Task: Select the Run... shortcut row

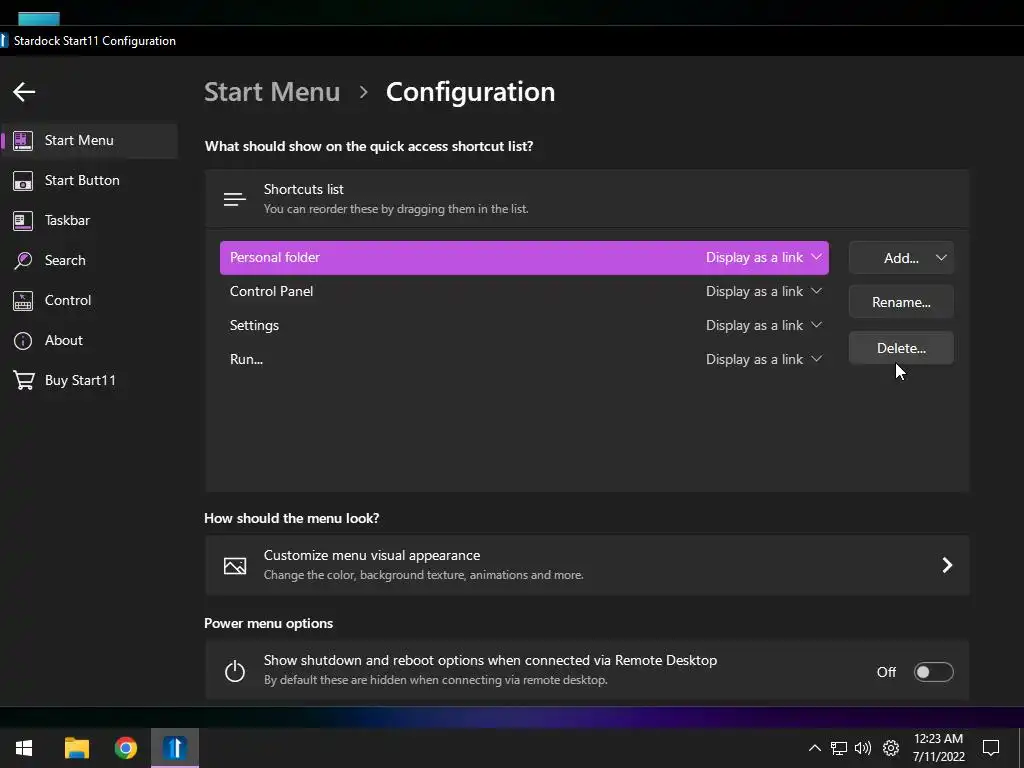Action: tap(524, 359)
